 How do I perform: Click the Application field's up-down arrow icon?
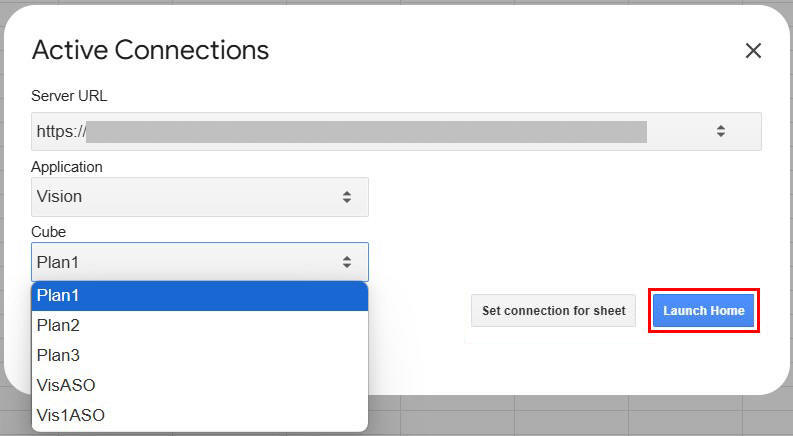(x=347, y=197)
